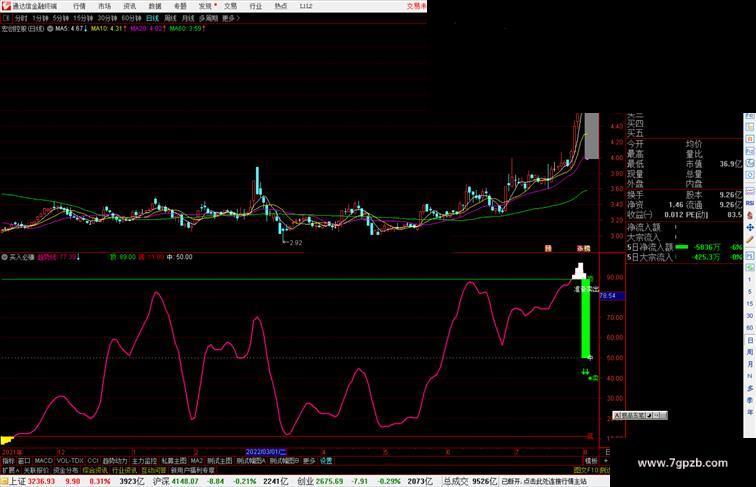Switch chart to 分时 period
This screenshot has width=756, height=487.
(21, 18)
